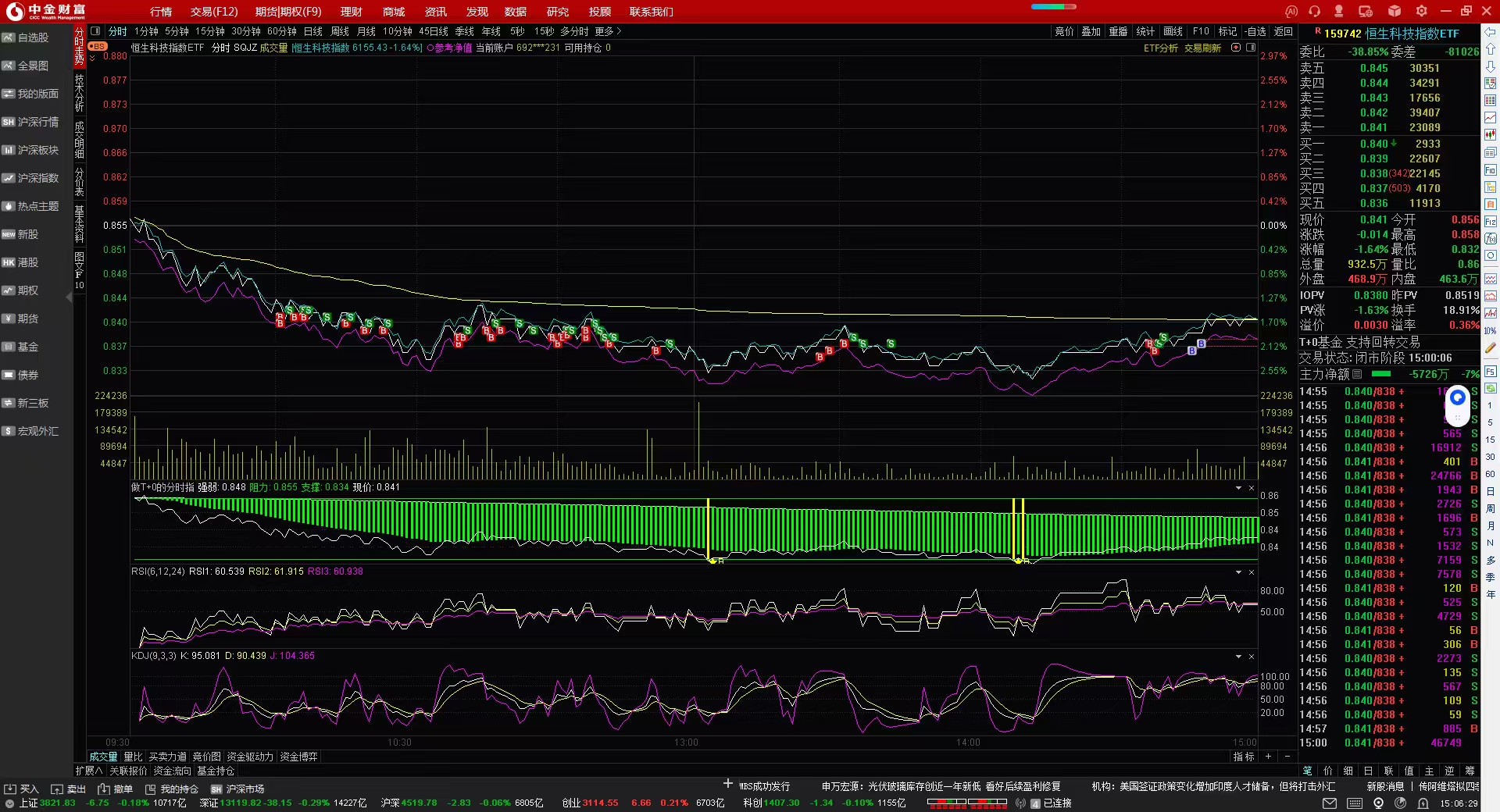The height and width of the screenshot is (812, 1500).
Task: Open 热点主题 in the left sidebar
Action: pyautogui.click(x=30, y=206)
